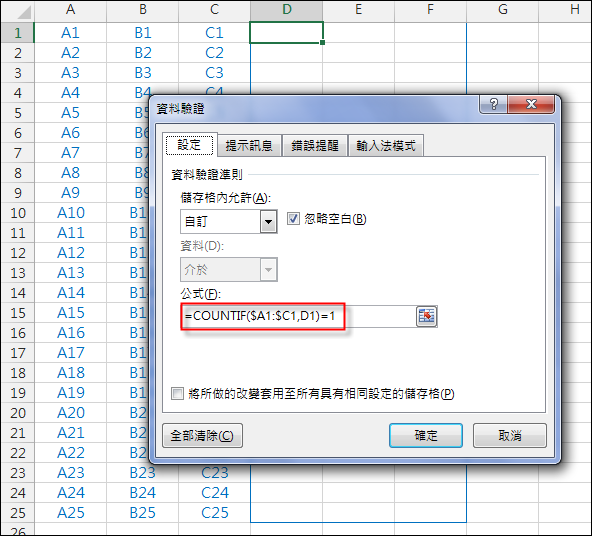
Task: Click cell containing A25
Action: 70,513
